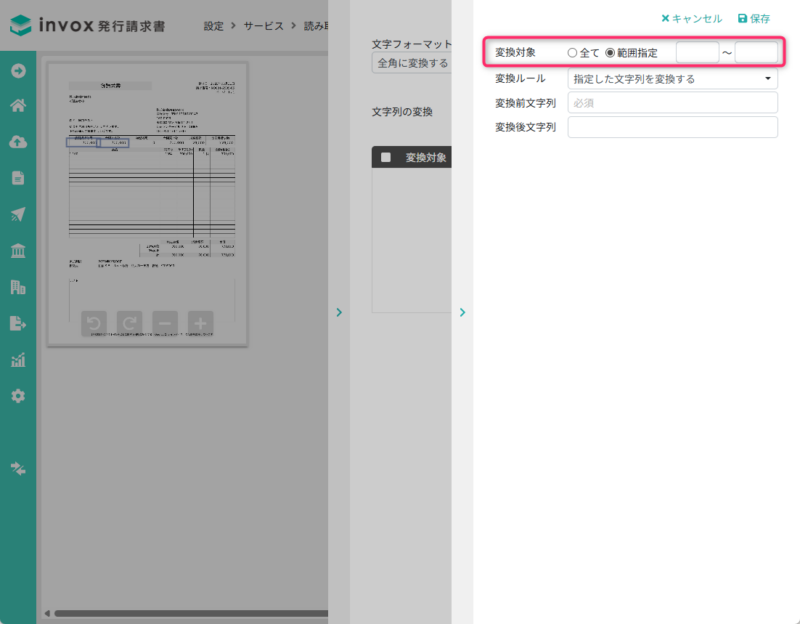Open the 全角に変換する format dropdown
The width and height of the screenshot is (800, 624).
(410, 64)
